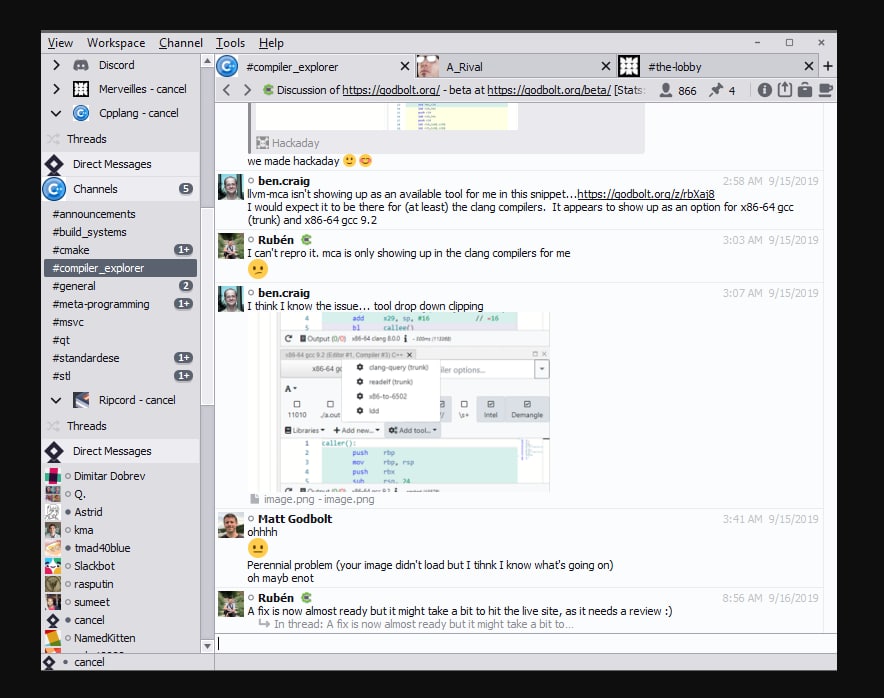
Task: Click the chat bubble toolbar icon
Action: click(826, 90)
